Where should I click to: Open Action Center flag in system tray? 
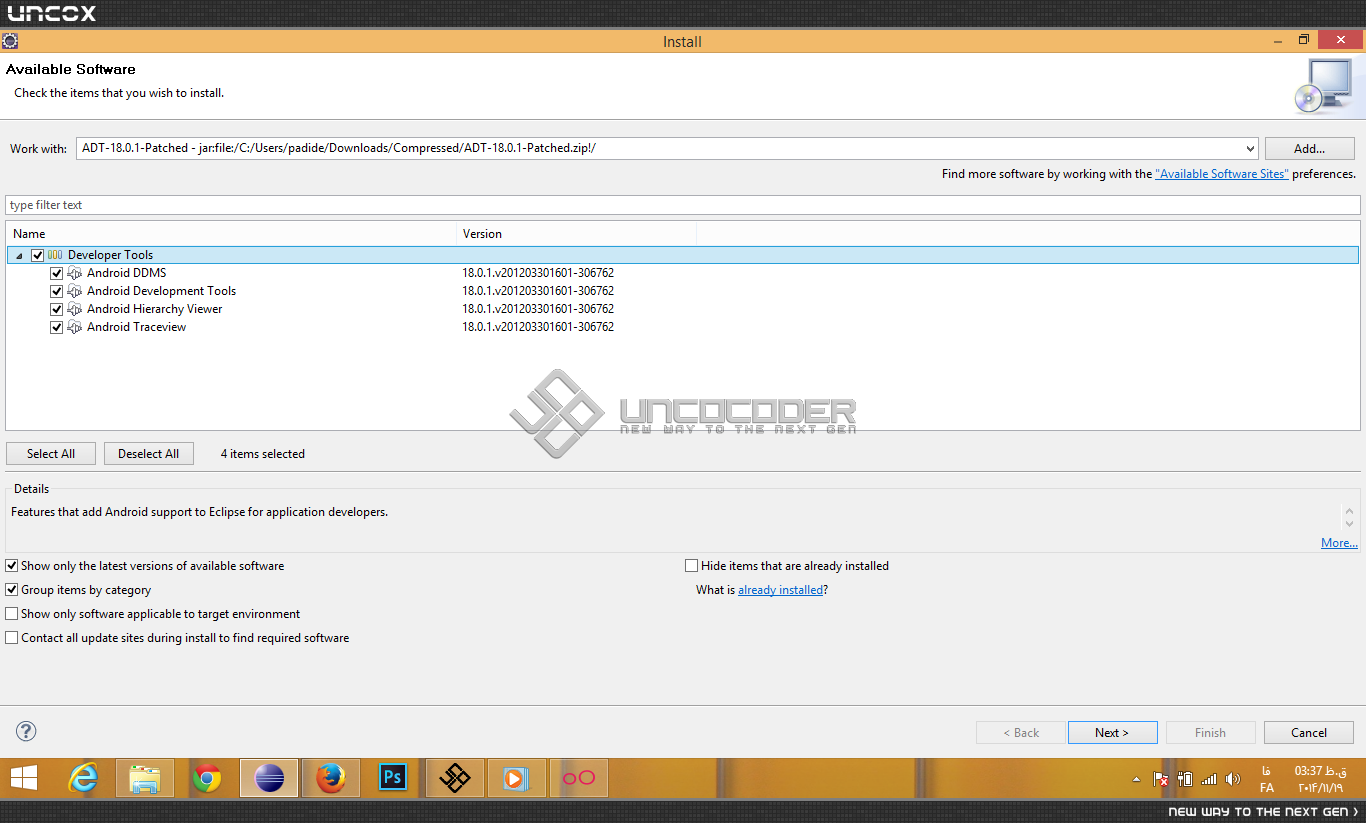pos(1161,779)
